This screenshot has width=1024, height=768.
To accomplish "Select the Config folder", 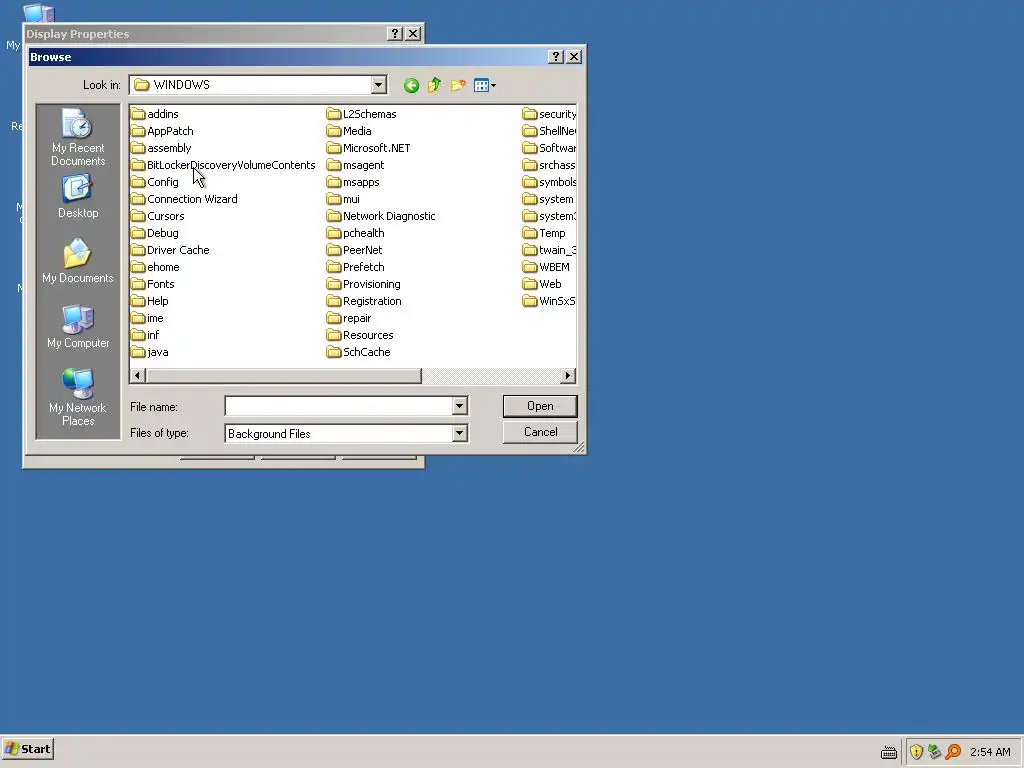I will pyautogui.click(x=155, y=182).
